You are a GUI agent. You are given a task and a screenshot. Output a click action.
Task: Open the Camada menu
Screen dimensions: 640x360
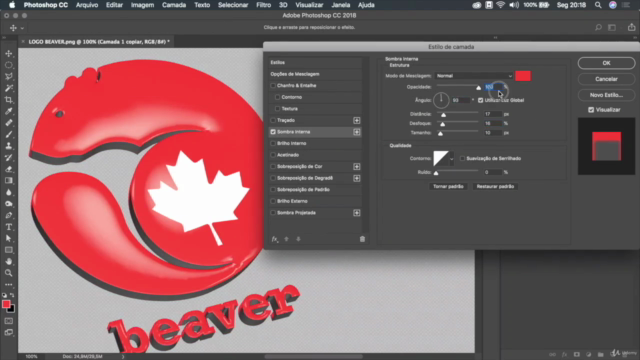click(174, 5)
